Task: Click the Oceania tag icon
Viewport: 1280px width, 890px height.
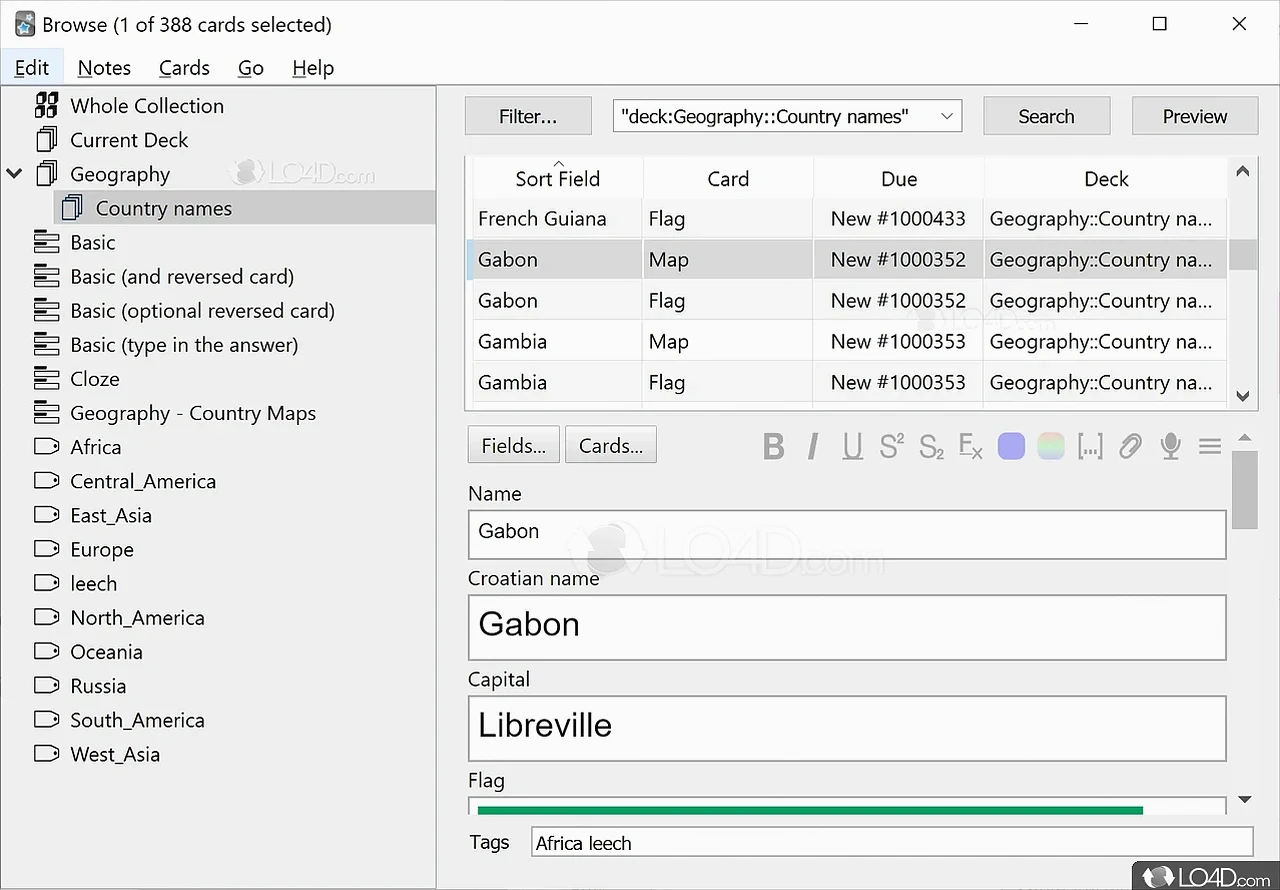Action: coord(46,651)
